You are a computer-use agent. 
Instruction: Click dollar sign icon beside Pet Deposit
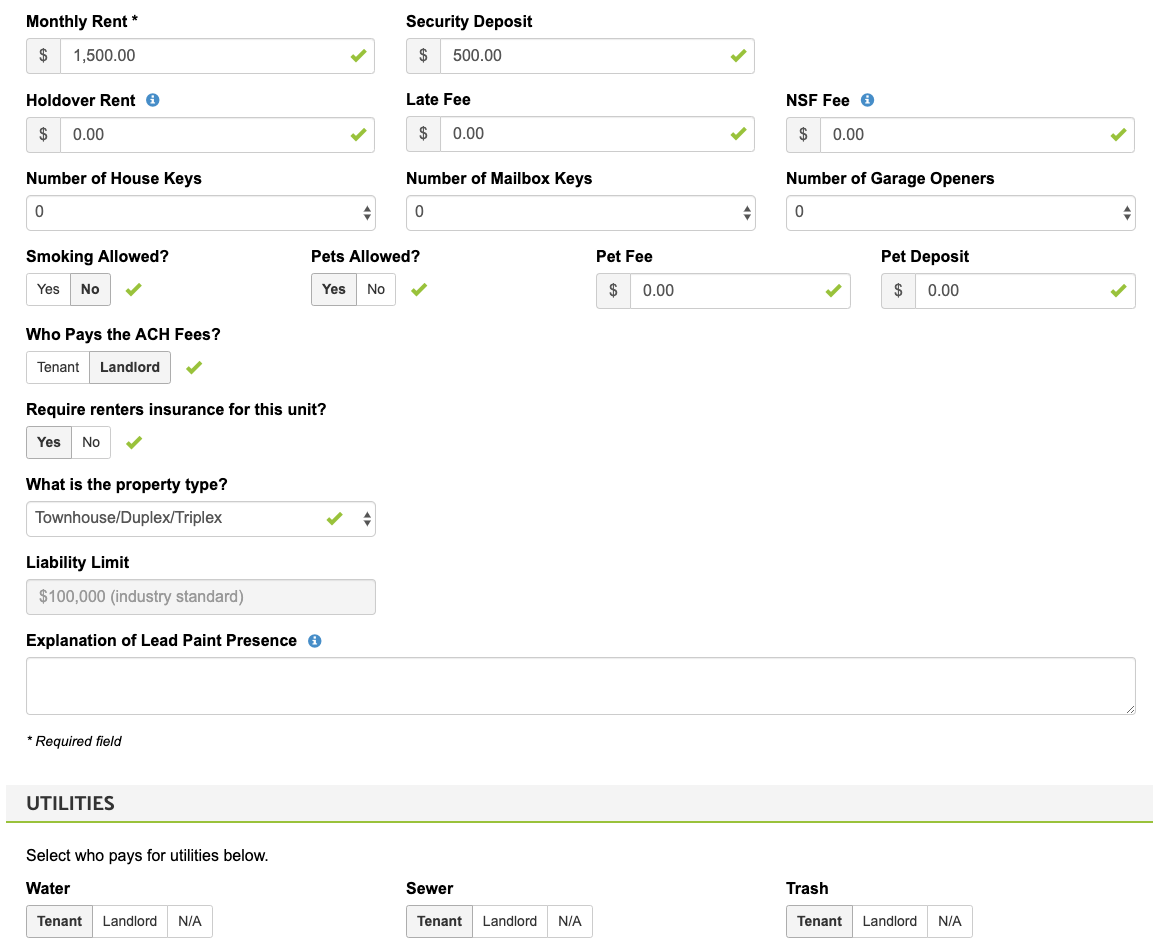click(x=898, y=291)
